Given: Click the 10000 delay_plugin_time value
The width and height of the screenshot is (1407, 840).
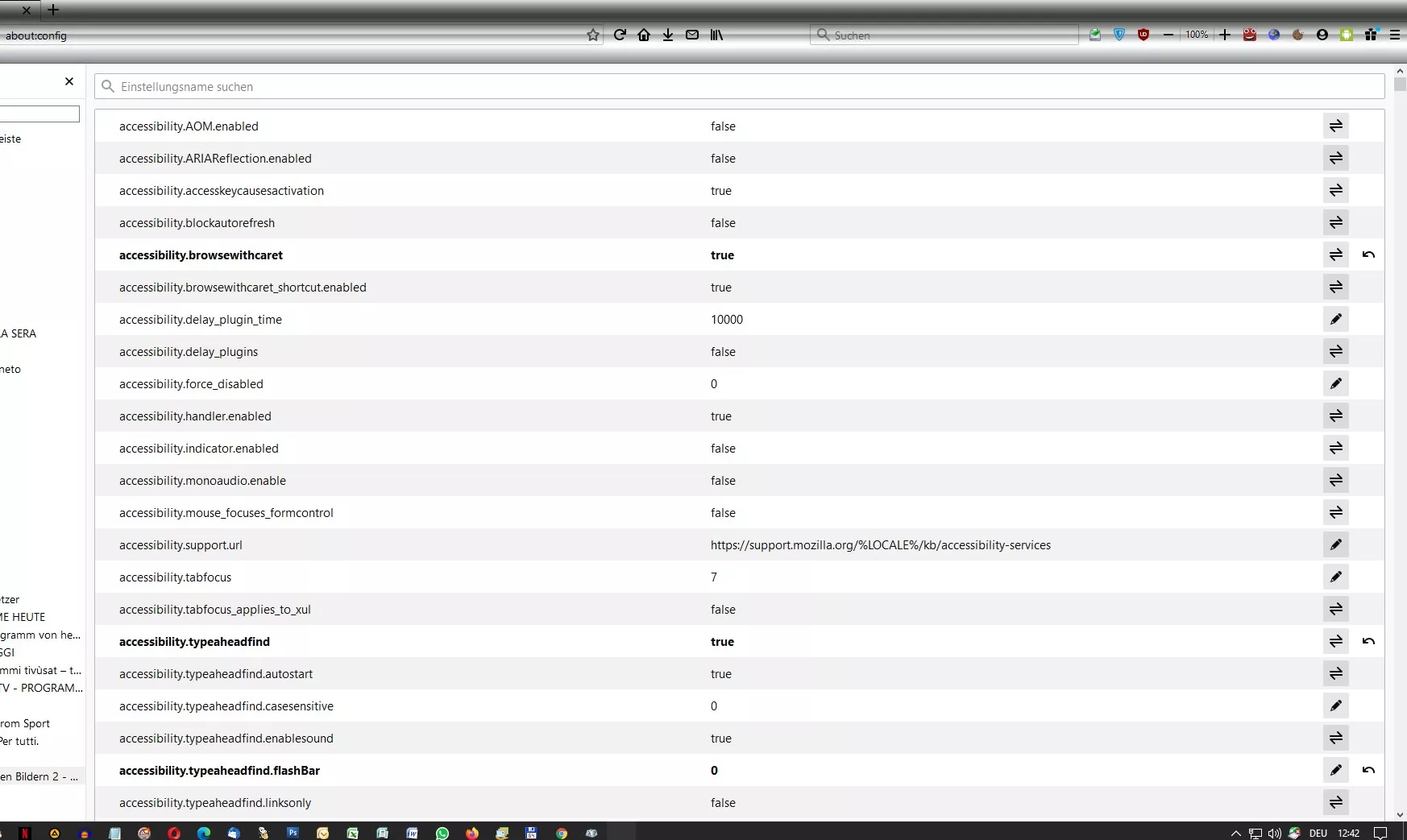Looking at the screenshot, I should 727,320.
